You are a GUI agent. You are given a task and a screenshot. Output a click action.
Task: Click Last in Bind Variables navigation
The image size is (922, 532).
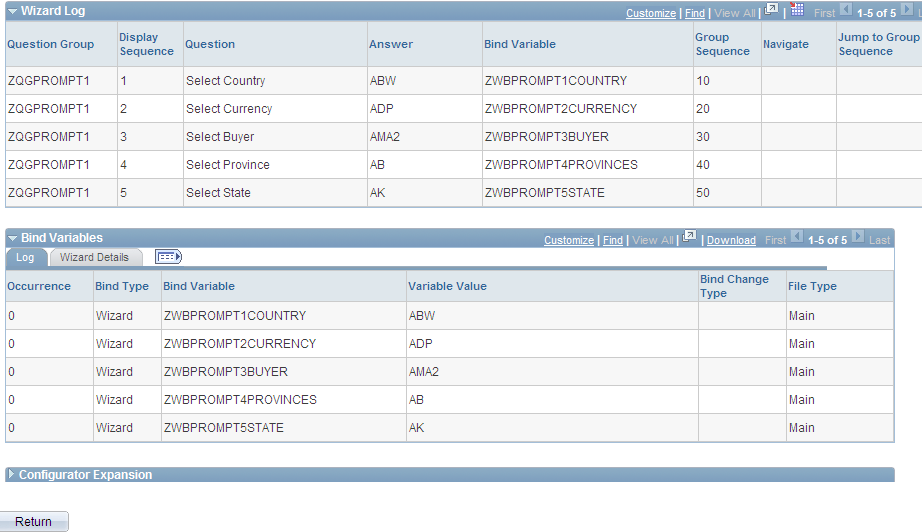[x=879, y=240]
